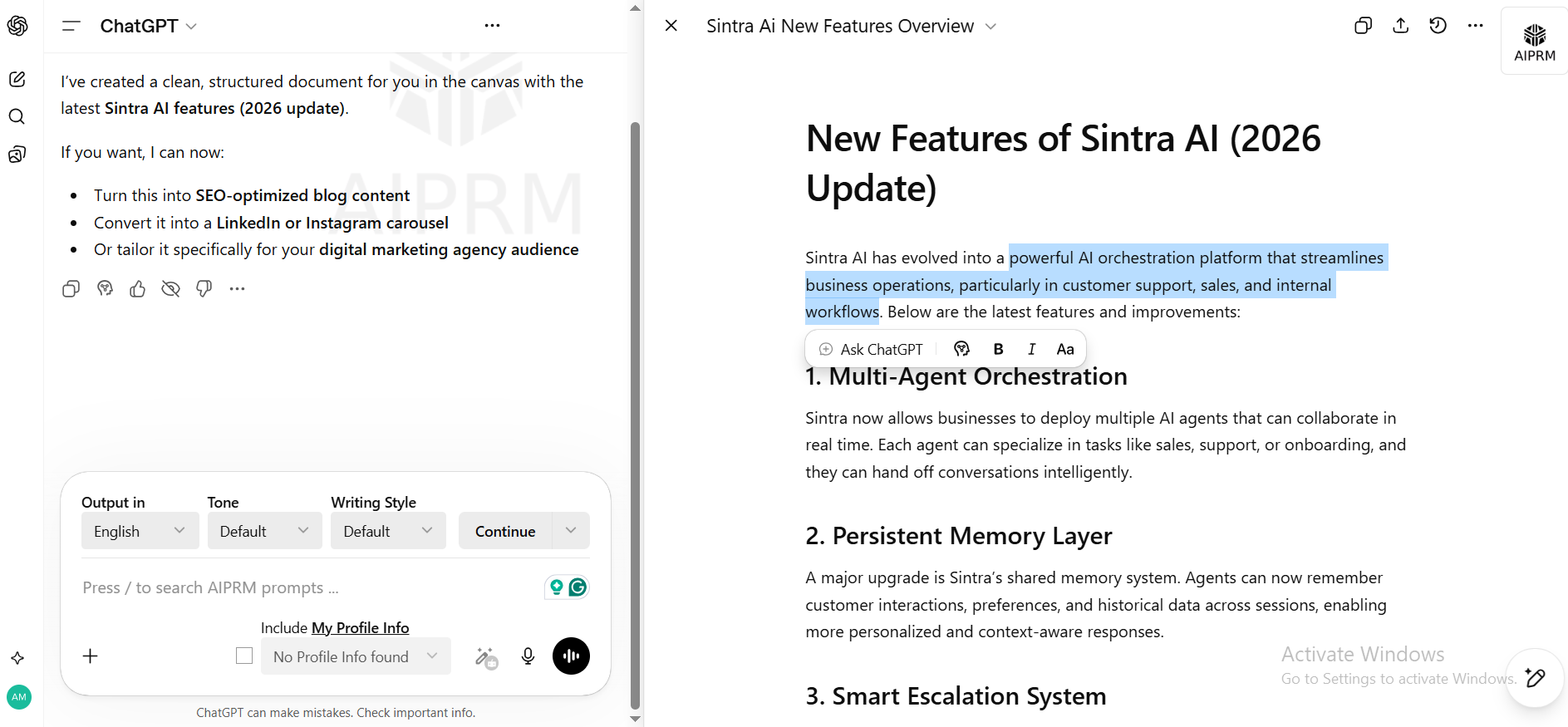The width and height of the screenshot is (1568, 727).
Task: Open the Writing Style Default dropdown
Action: (388, 531)
